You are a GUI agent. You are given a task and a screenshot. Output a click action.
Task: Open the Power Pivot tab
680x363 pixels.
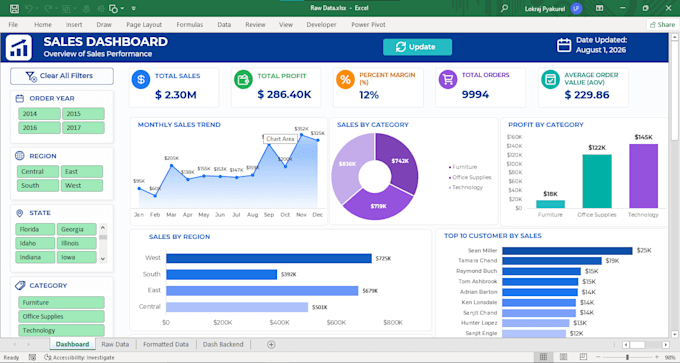point(368,25)
